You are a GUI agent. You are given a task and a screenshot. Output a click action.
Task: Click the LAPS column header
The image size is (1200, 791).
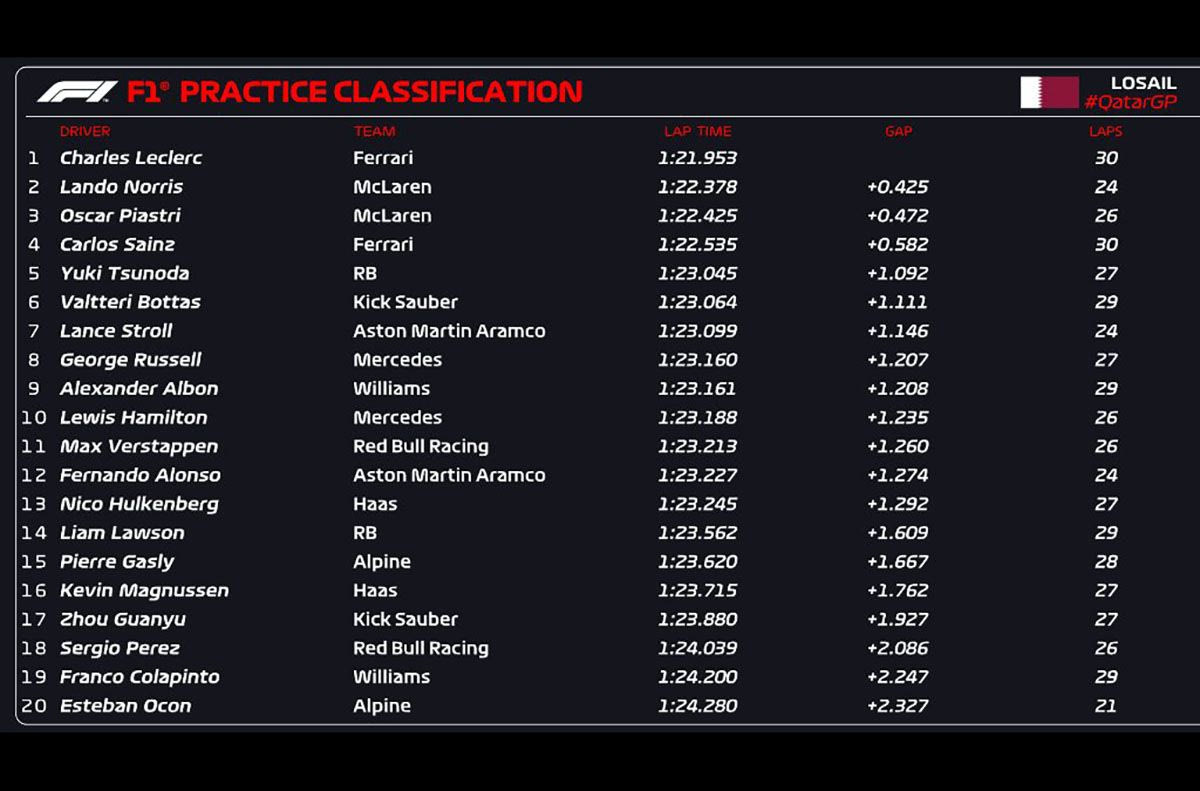tap(1105, 131)
